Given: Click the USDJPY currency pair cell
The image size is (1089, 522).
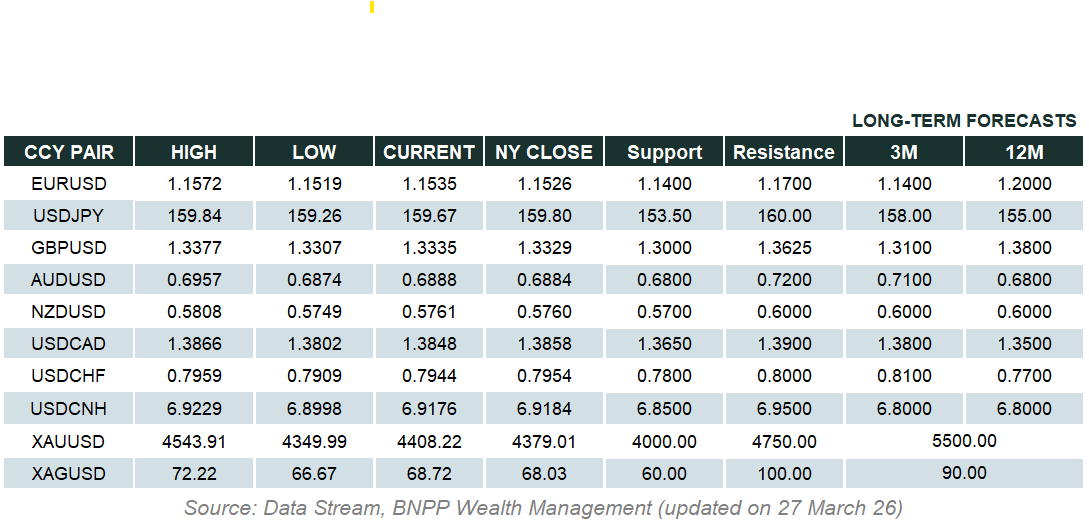Looking at the screenshot, I should pos(69,216).
